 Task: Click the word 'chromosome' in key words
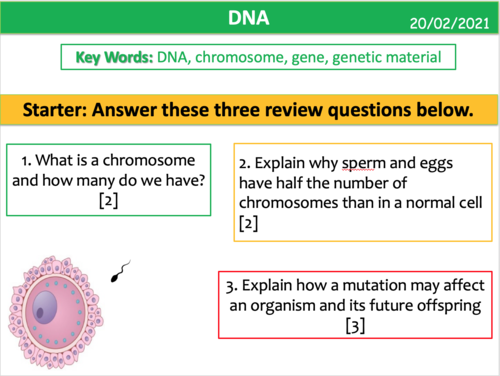click(x=241, y=57)
